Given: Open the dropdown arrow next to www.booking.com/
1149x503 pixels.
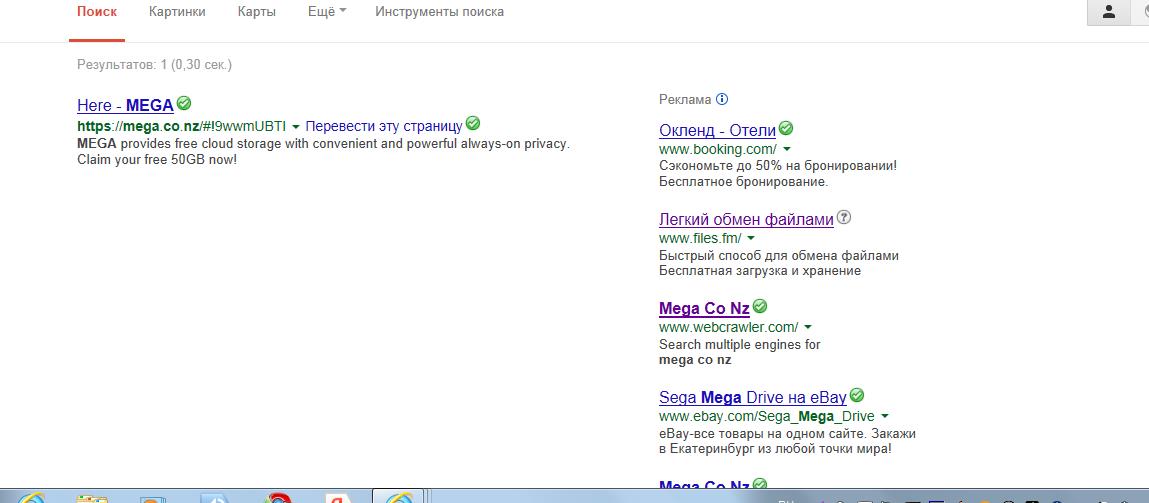Looking at the screenshot, I should point(787,150).
